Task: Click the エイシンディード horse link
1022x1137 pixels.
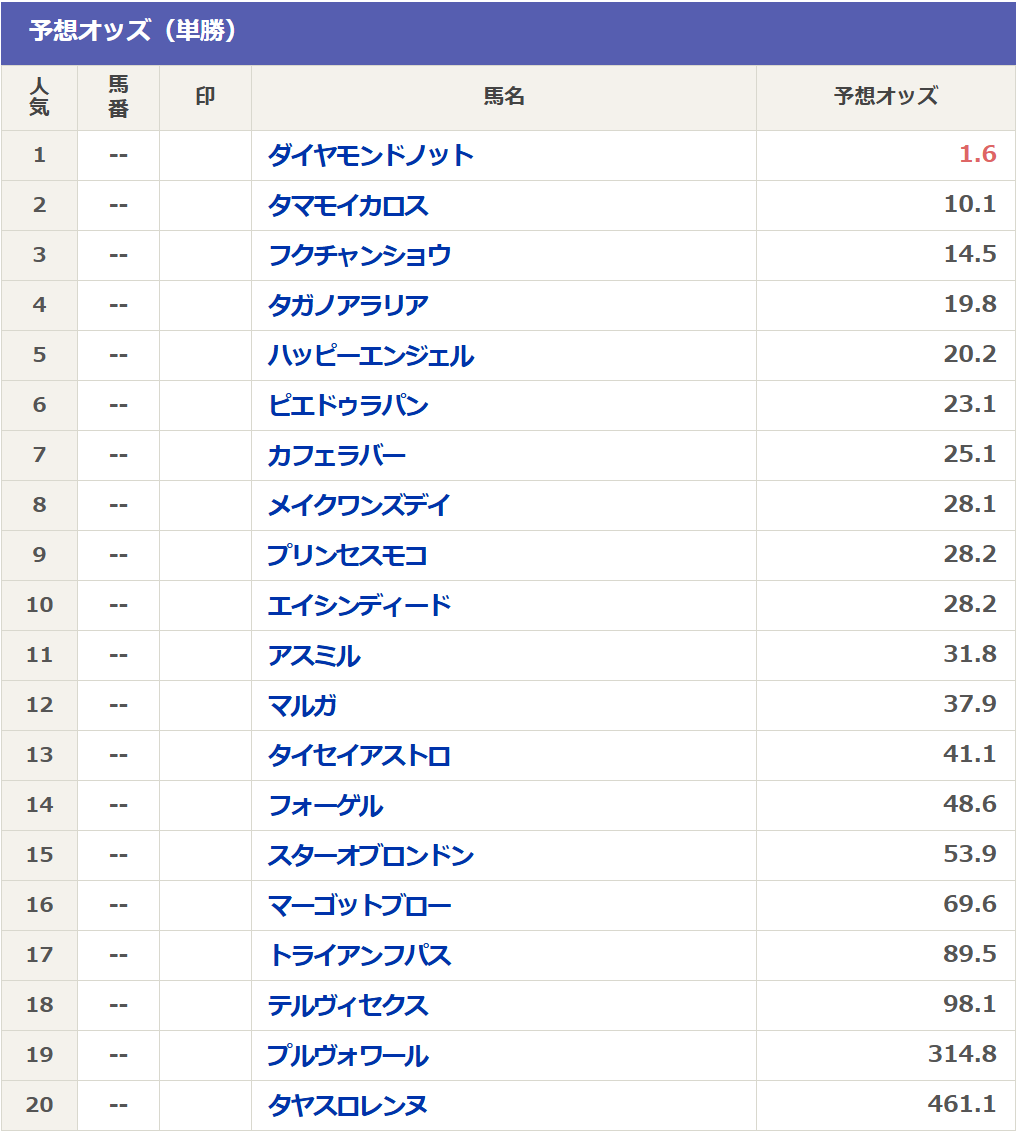Action: point(359,605)
